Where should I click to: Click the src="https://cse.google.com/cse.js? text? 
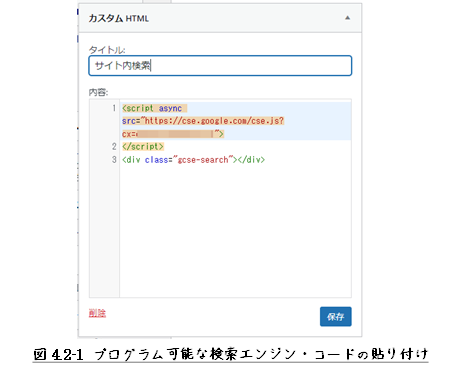[x=203, y=121]
